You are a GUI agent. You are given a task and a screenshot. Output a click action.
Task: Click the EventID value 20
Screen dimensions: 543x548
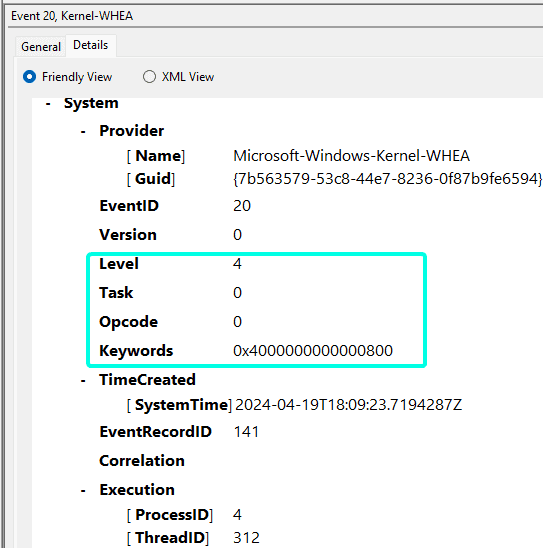pos(242,206)
